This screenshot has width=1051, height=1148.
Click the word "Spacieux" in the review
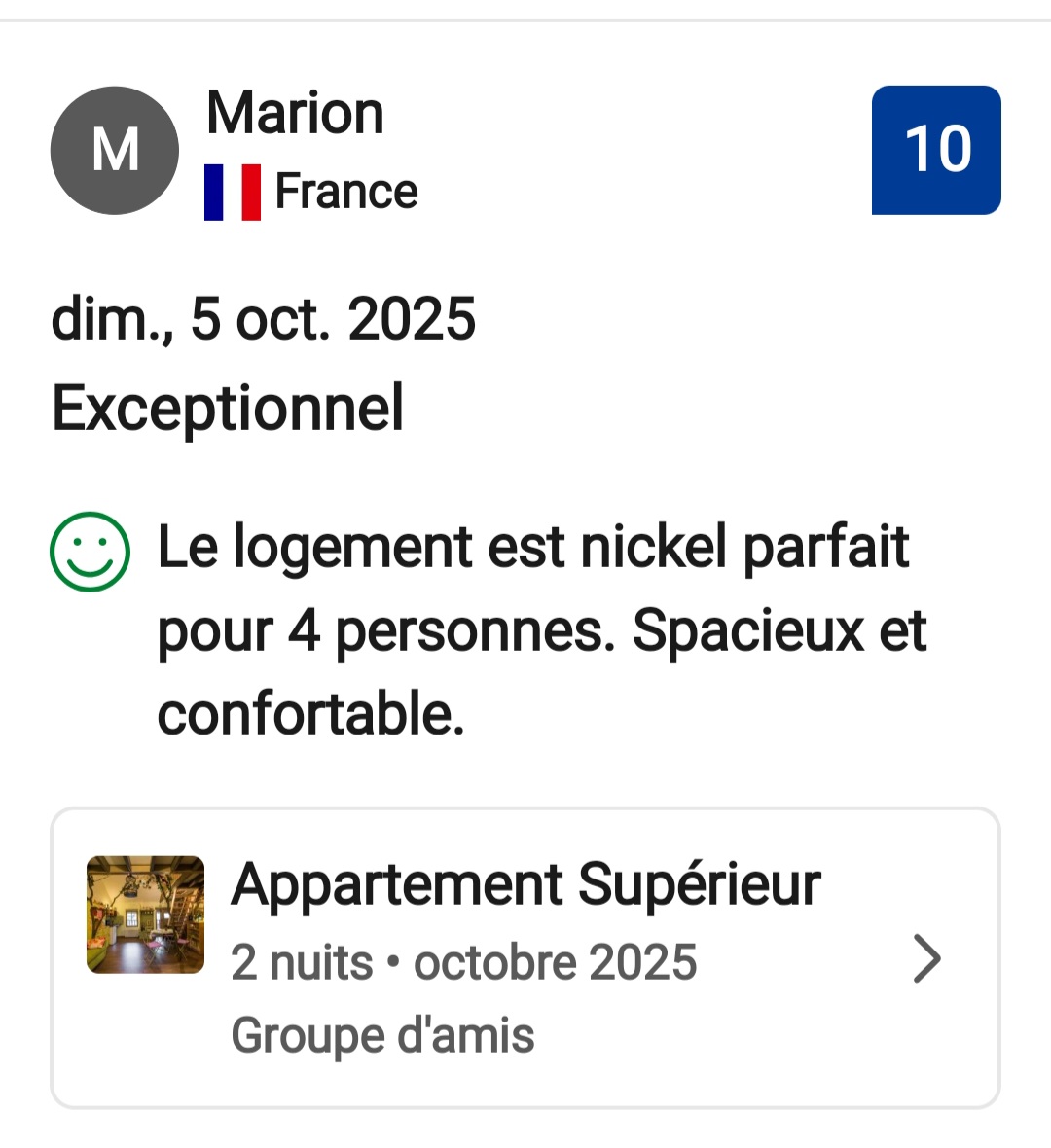point(747,630)
